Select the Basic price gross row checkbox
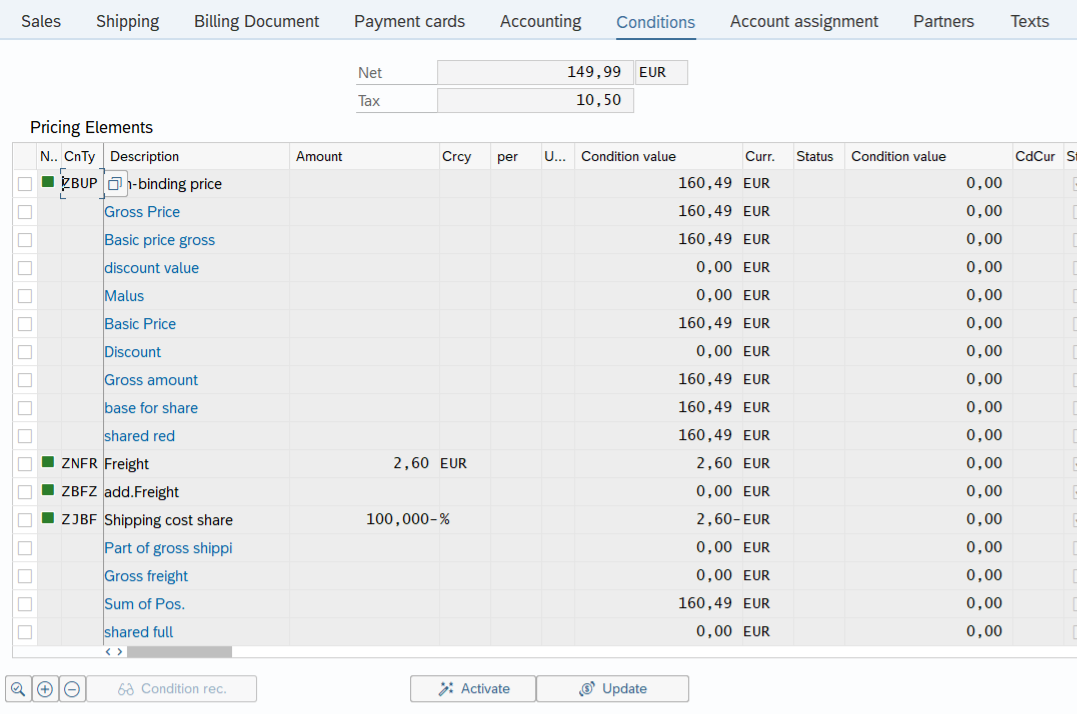Viewport: 1077px width, 714px height. (25, 240)
